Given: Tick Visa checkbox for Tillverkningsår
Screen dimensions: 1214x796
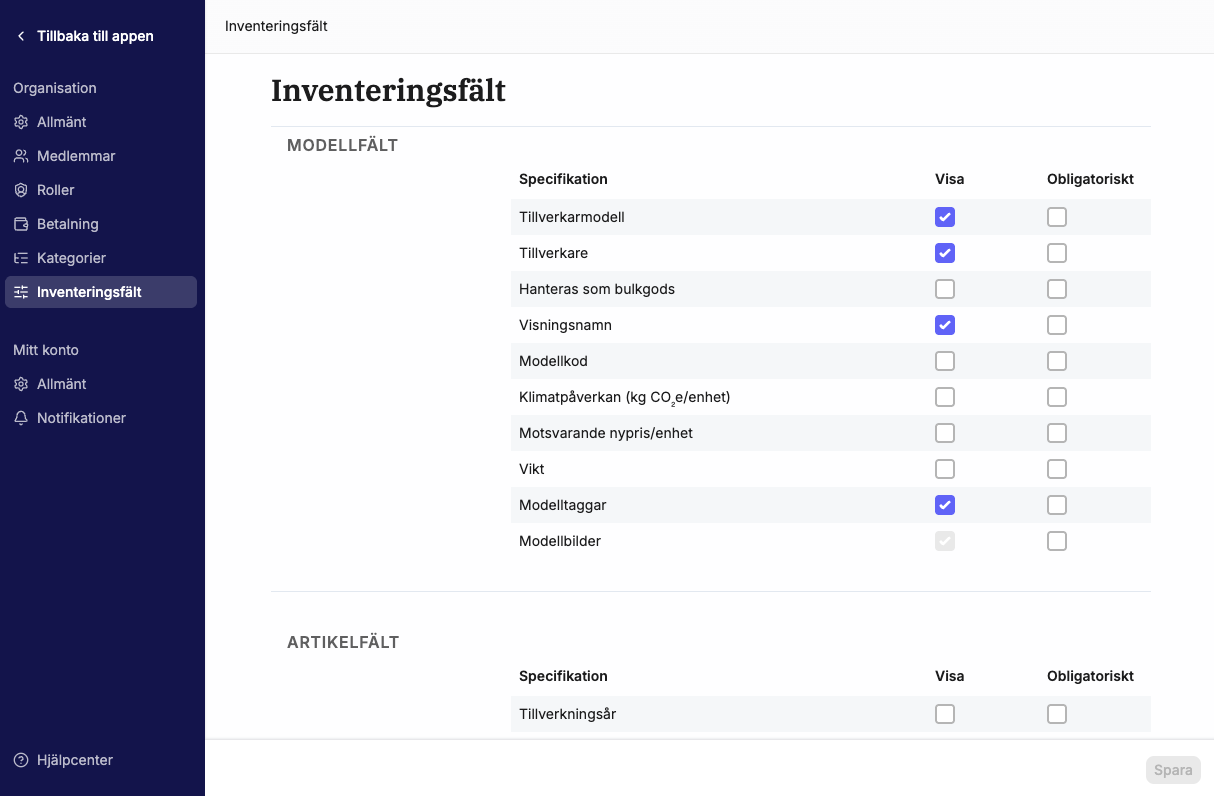Looking at the screenshot, I should pos(945,714).
